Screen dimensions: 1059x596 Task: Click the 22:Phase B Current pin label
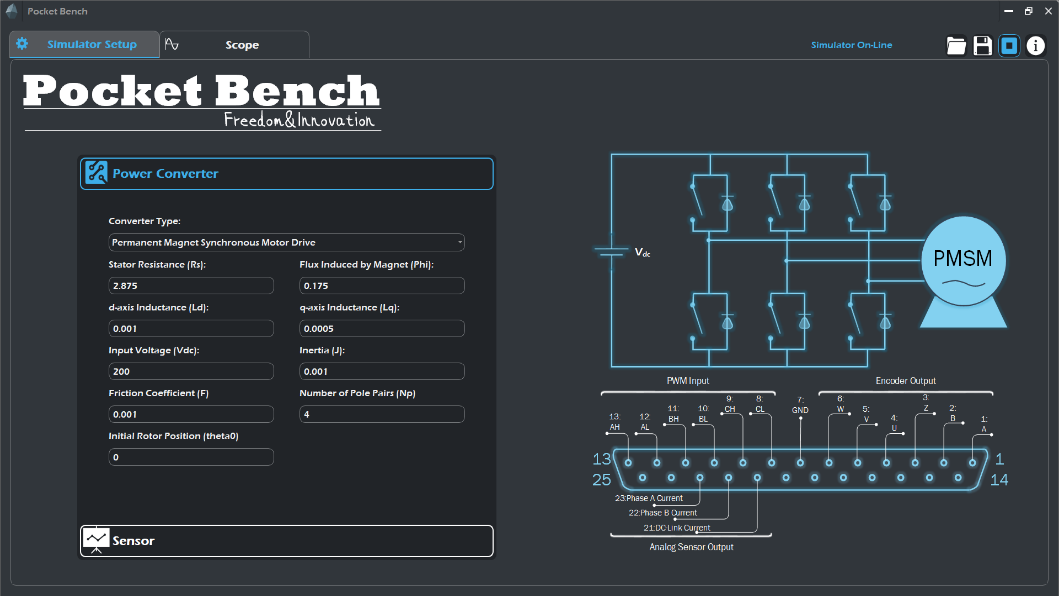[663, 513]
